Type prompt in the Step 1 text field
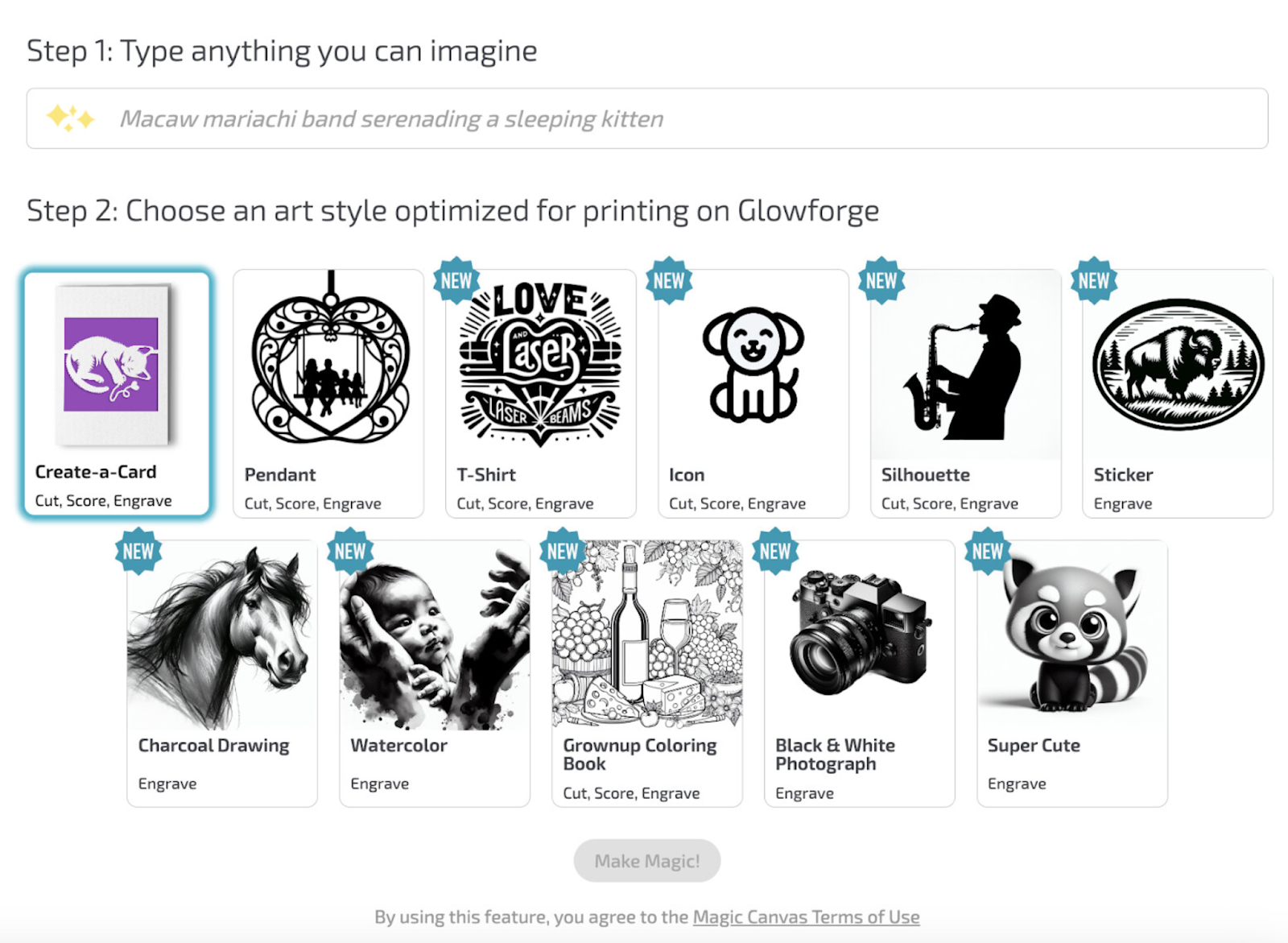1288x943 pixels. click(644, 119)
